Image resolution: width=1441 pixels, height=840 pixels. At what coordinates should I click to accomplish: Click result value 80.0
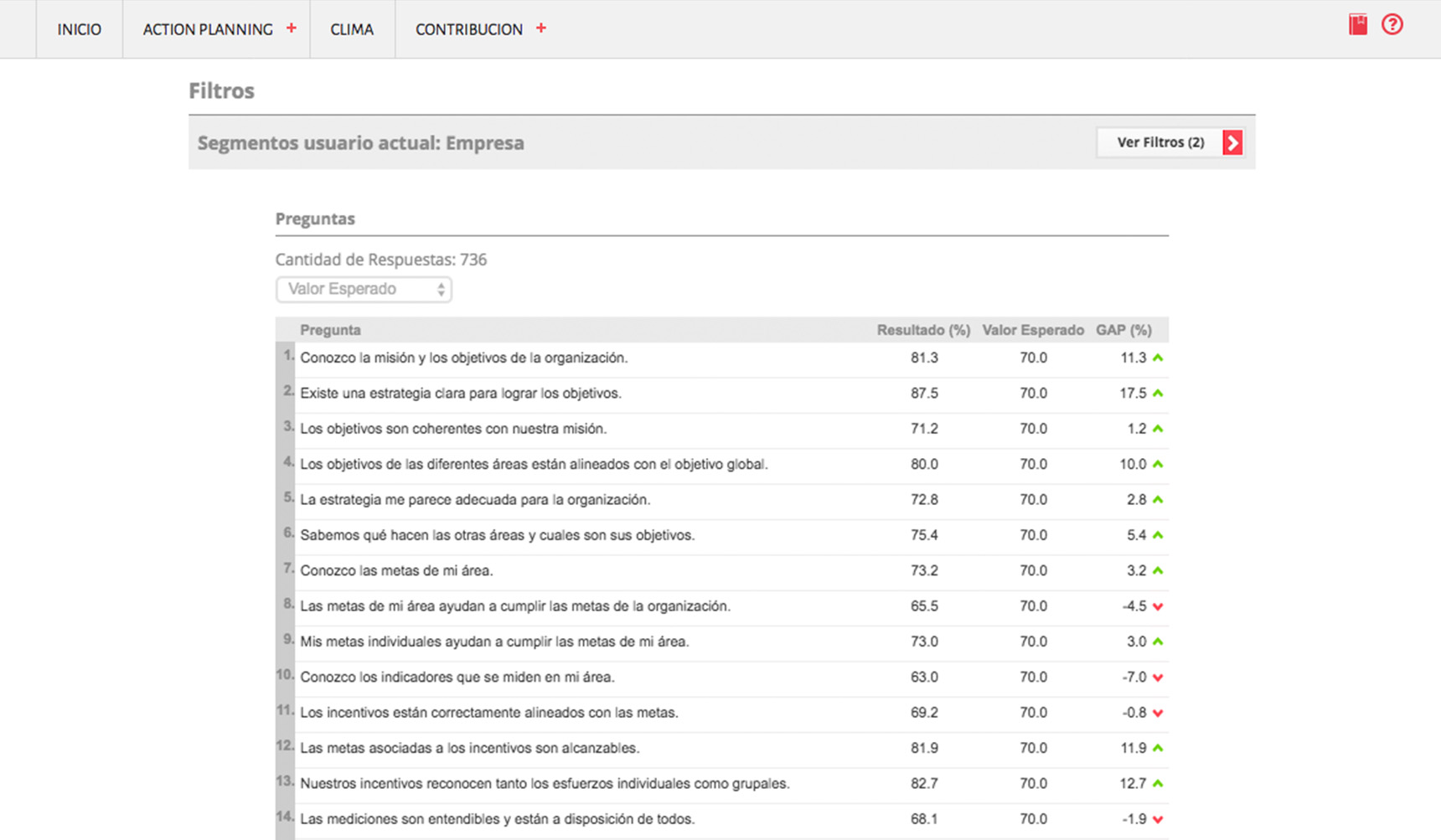(924, 464)
